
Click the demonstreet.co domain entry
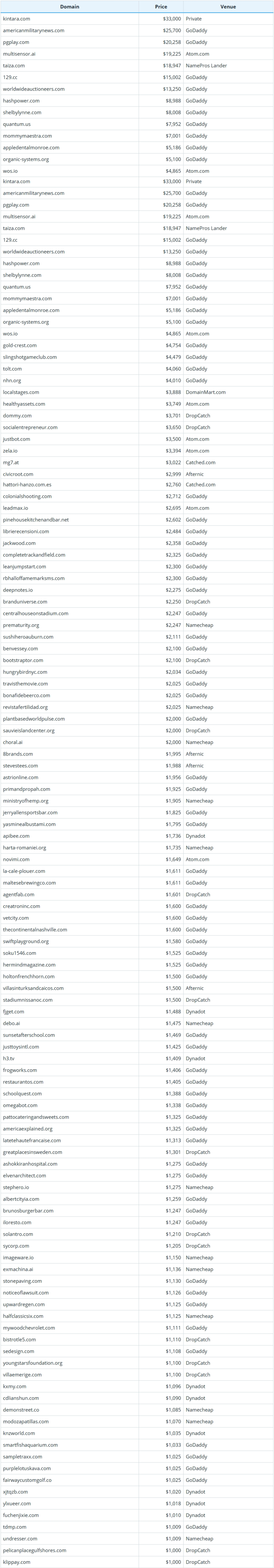click(21, 1410)
